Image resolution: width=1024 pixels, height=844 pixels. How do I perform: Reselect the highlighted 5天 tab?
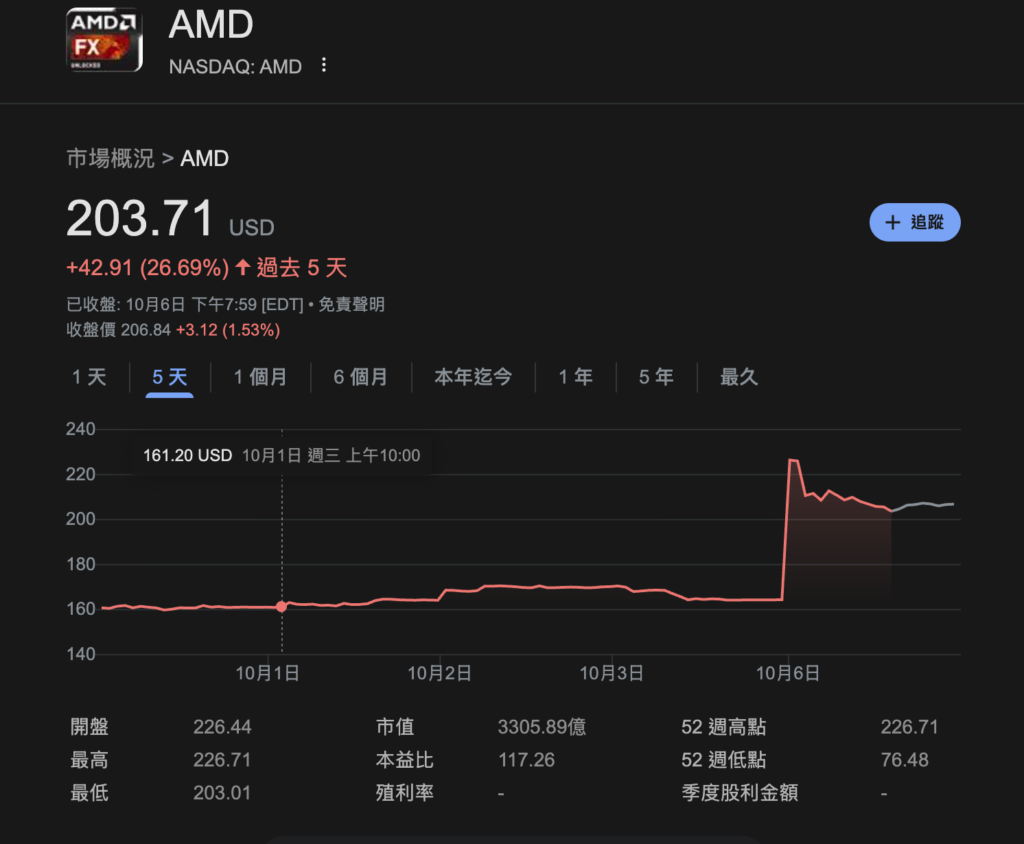168,377
